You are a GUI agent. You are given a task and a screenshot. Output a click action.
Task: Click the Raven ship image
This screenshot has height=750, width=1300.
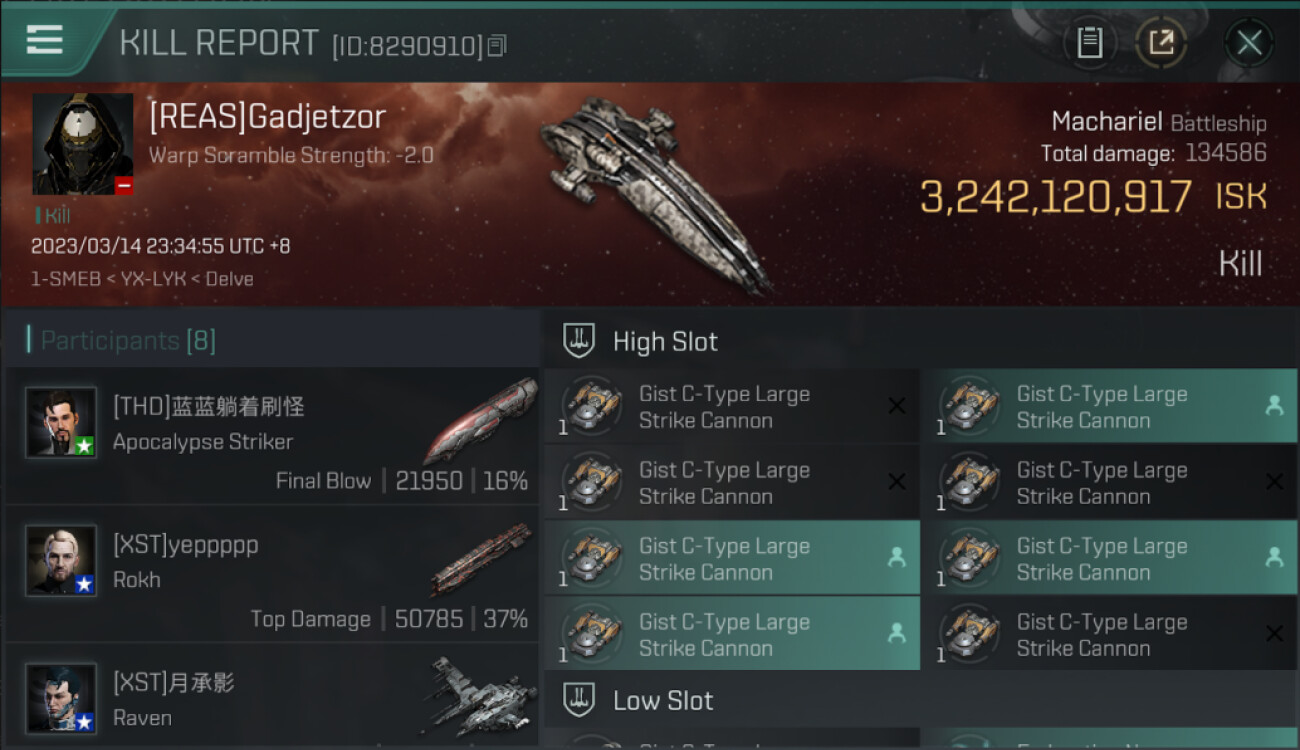tap(479, 695)
